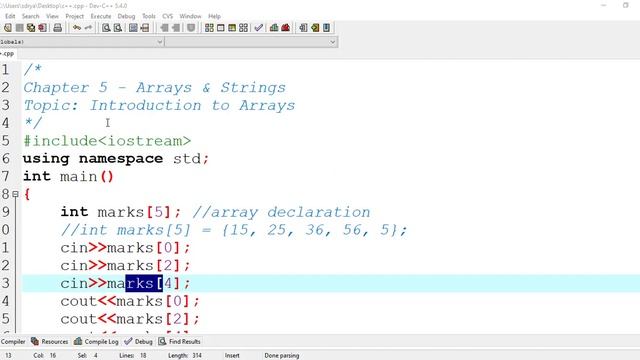Click the 'cout<<marks[2];' line

pyautogui.click(x=130, y=319)
